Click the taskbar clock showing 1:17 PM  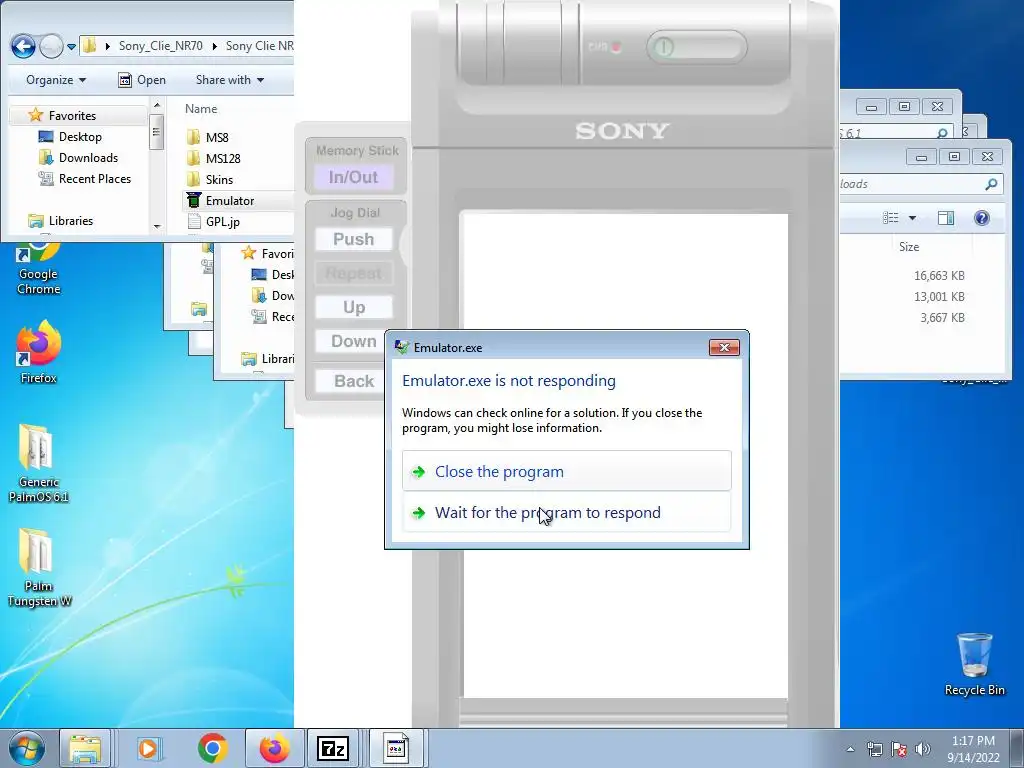(973, 749)
